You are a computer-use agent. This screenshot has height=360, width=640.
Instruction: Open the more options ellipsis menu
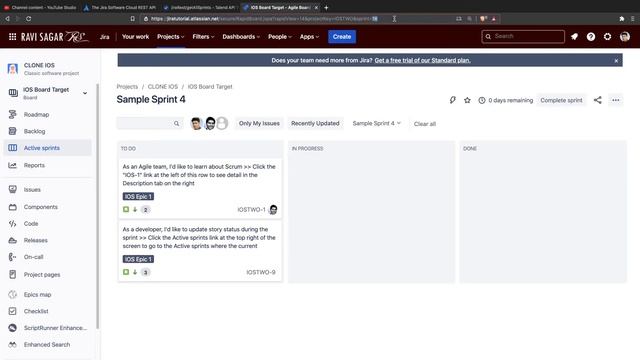616,100
